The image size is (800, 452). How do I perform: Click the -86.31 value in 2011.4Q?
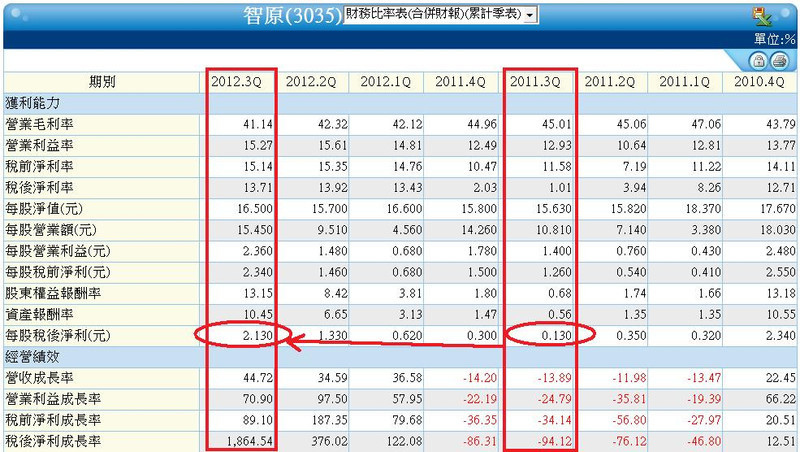click(480, 441)
